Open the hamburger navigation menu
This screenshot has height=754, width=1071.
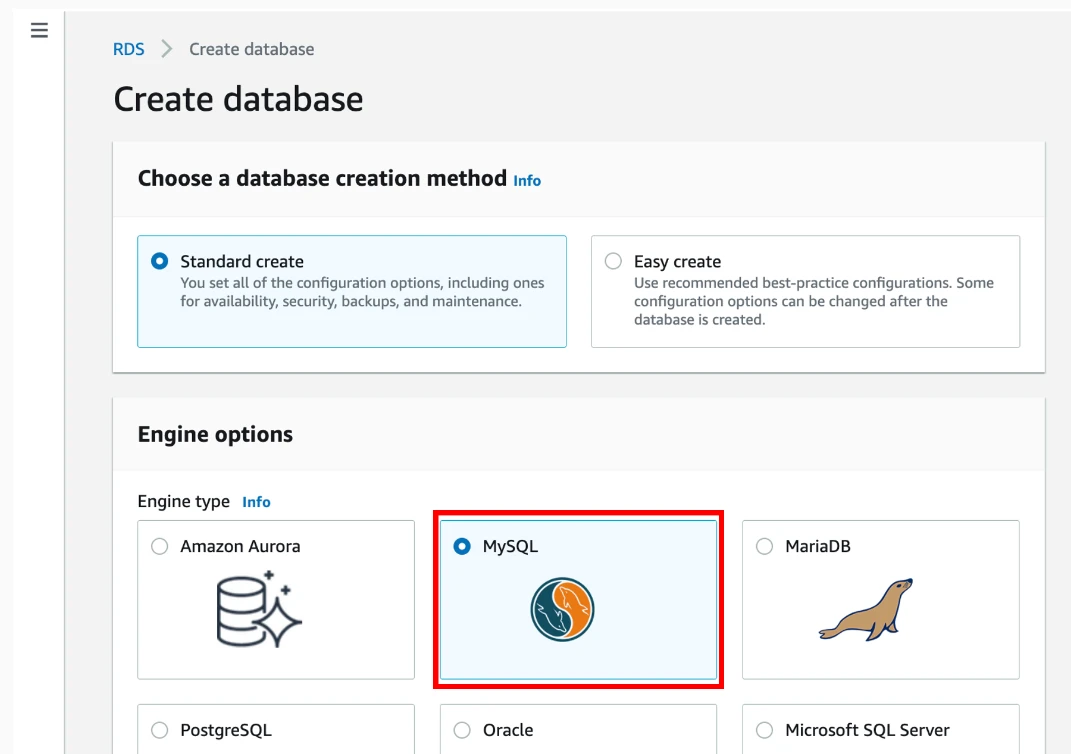[x=39, y=30]
